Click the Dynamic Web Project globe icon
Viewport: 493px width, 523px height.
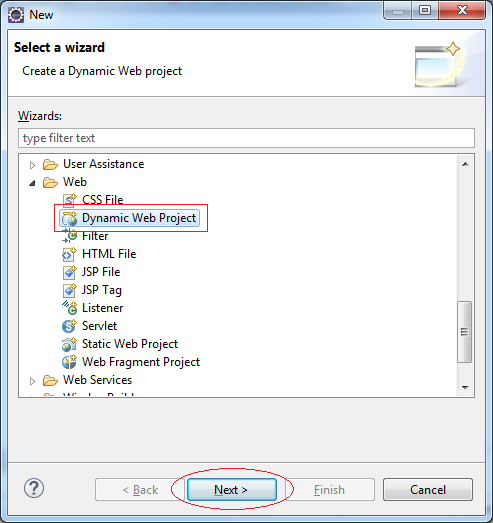coord(69,218)
